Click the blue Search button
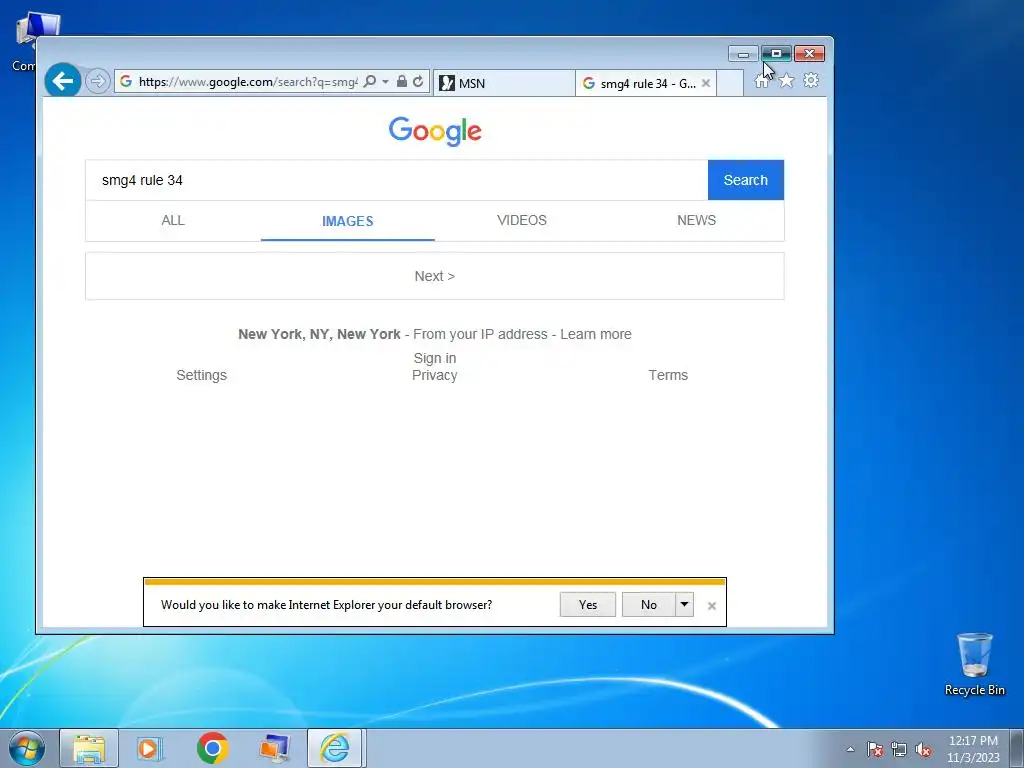Viewport: 1024px width, 768px height. point(745,180)
